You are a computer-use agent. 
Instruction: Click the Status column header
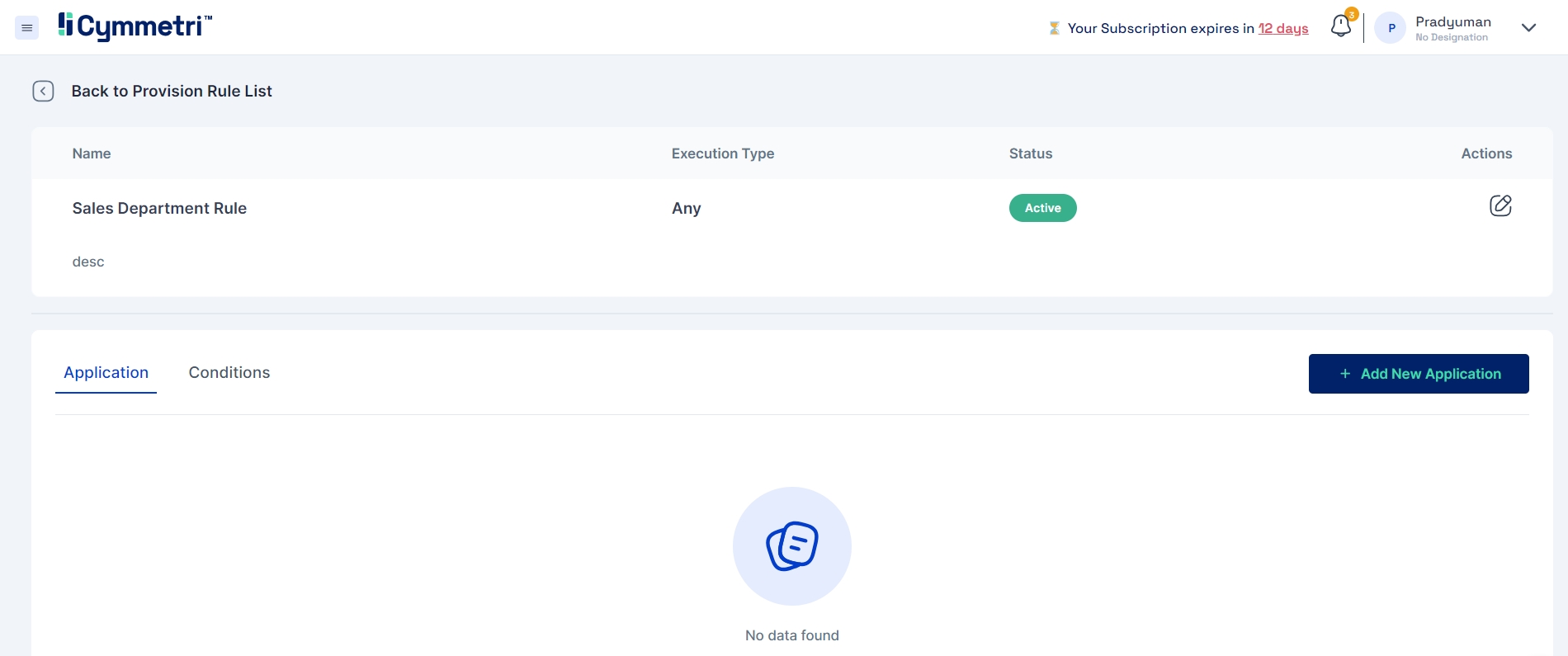[1030, 153]
